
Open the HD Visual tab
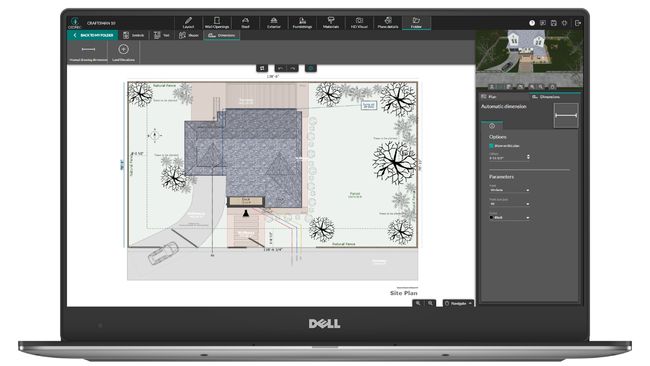click(x=359, y=23)
